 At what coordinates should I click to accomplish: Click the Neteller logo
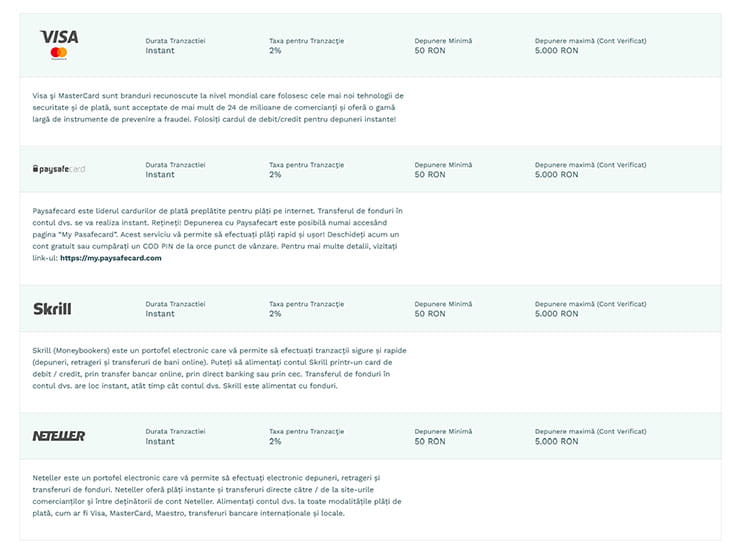[x=59, y=436]
